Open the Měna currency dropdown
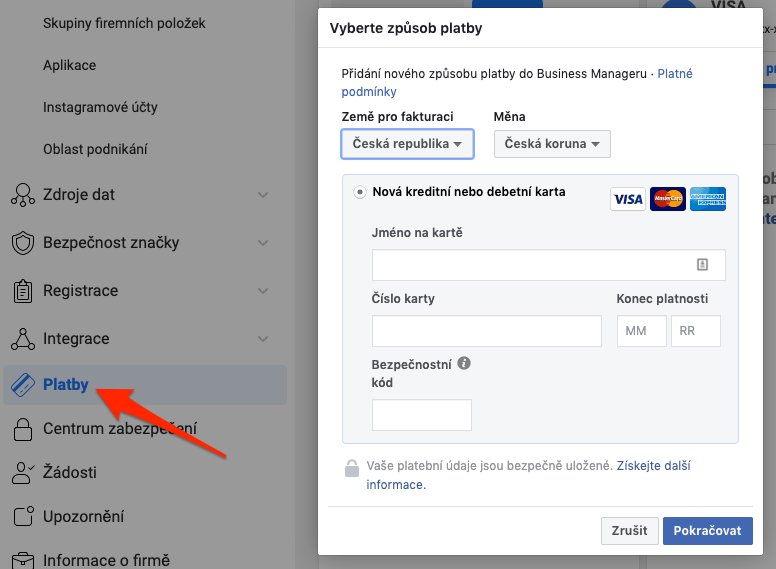Screen dimensions: 776x569 click(552, 144)
